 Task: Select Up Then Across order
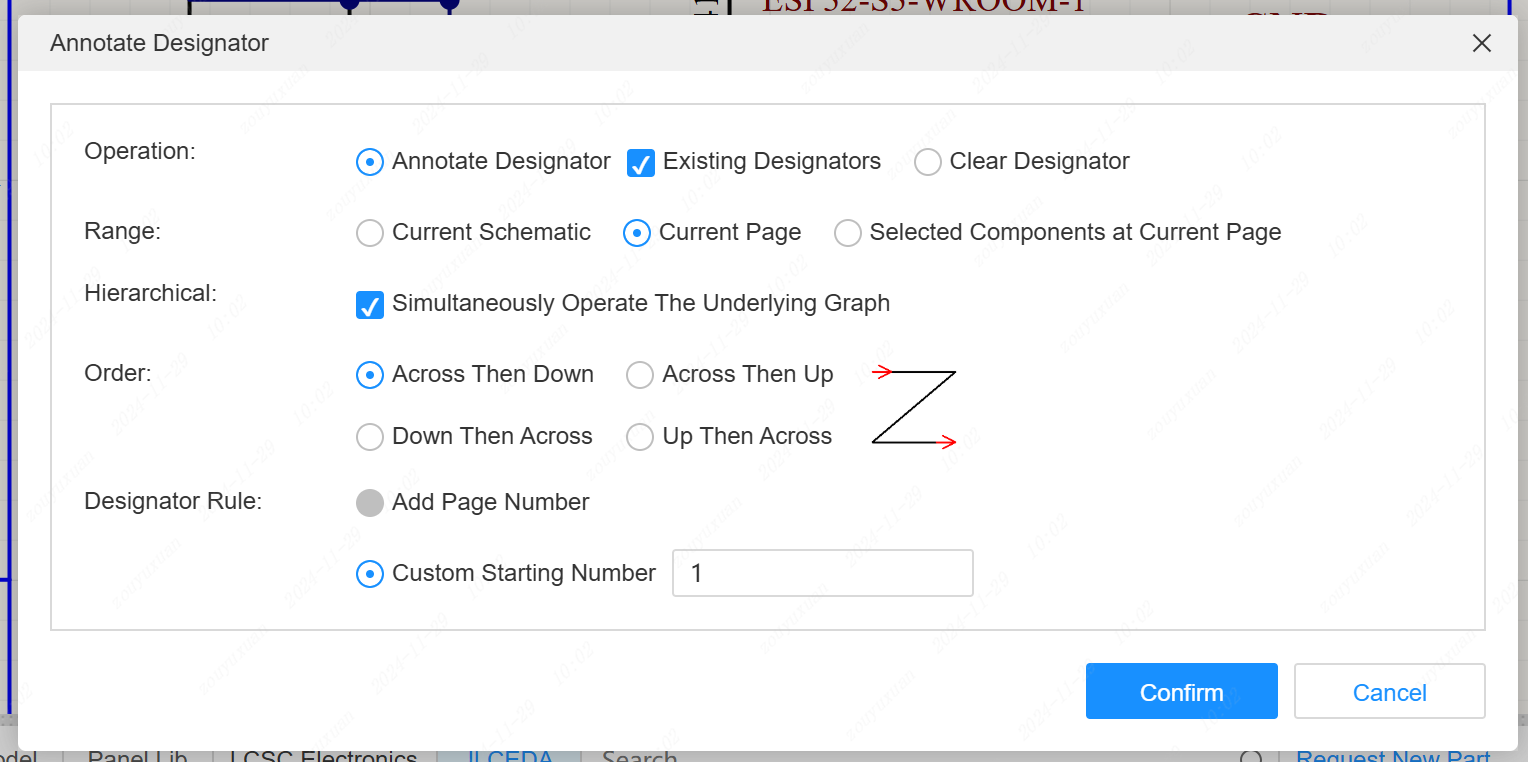click(640, 437)
